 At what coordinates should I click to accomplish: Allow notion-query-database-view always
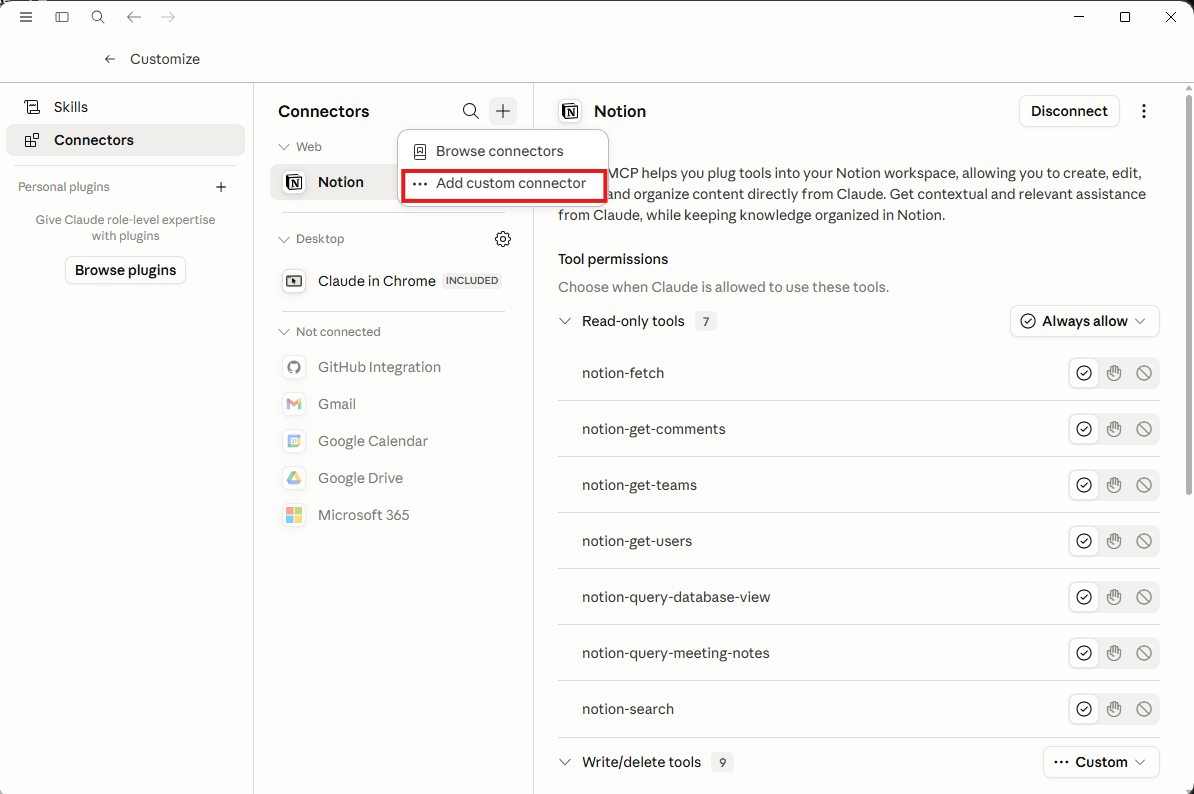click(1084, 597)
